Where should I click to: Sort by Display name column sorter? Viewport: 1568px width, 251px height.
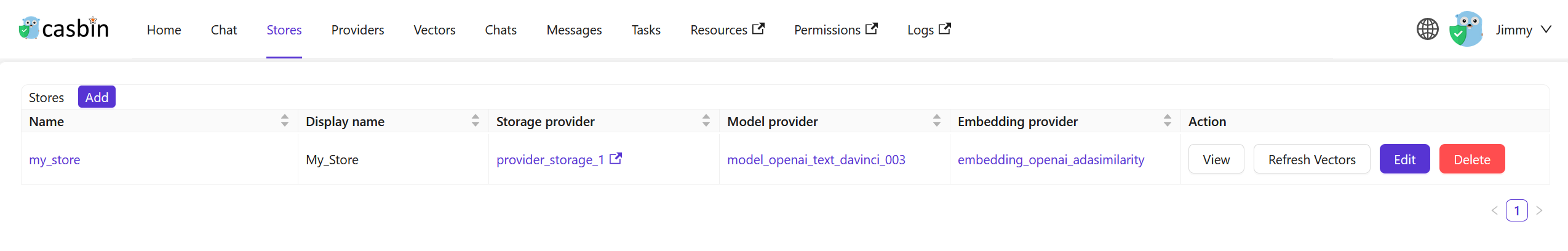475,121
